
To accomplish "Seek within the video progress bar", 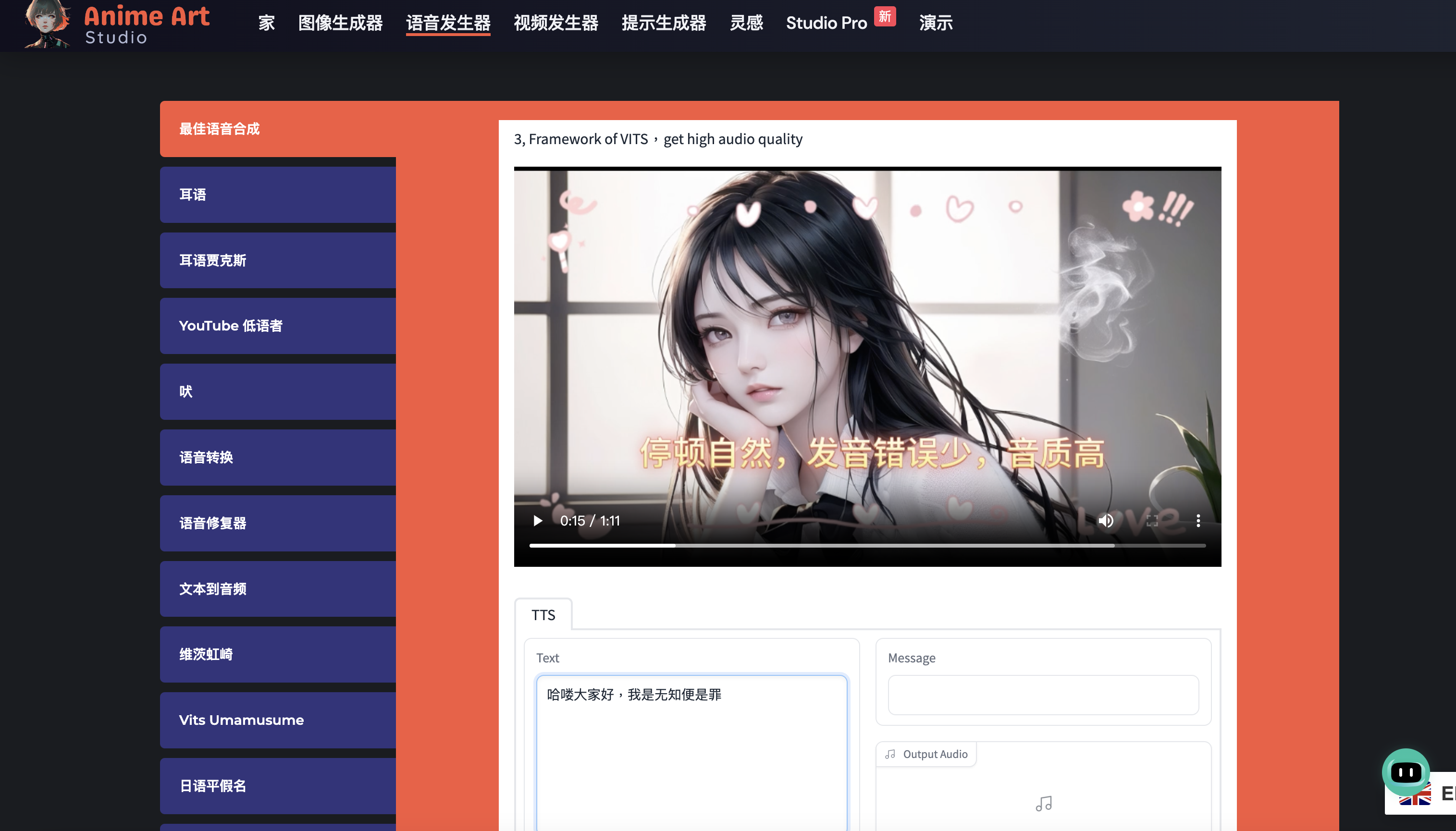I will 856,546.
